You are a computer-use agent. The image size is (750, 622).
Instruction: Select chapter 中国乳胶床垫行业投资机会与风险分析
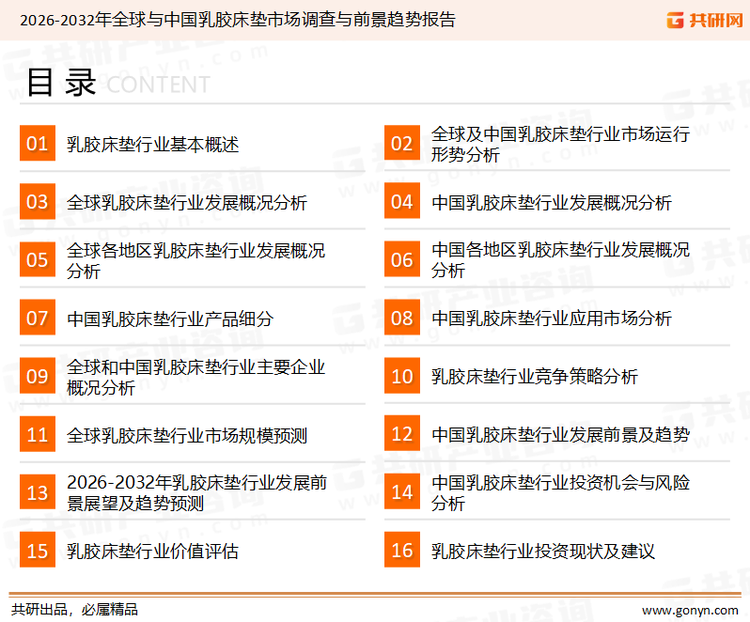(x=560, y=493)
